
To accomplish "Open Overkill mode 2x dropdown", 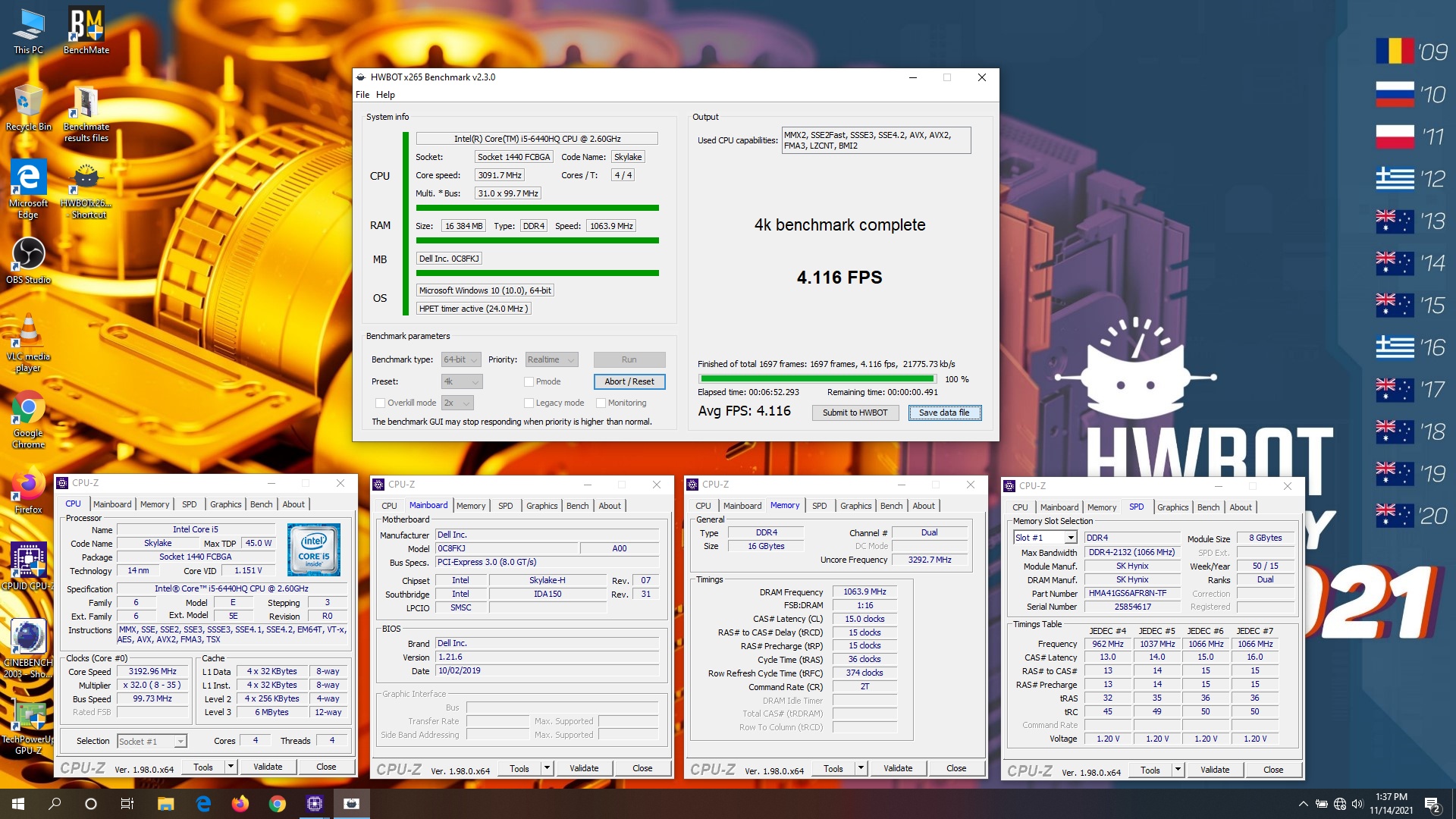I will point(457,403).
